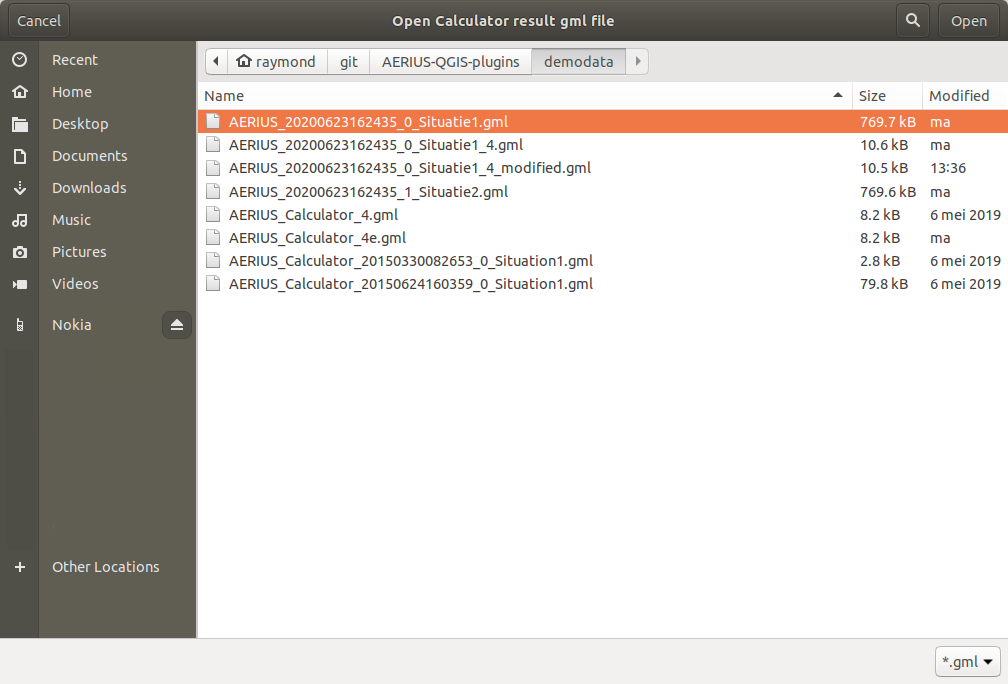Viewport: 1008px width, 684px height.
Task: Click the Music note icon
Action: [x=19, y=220]
